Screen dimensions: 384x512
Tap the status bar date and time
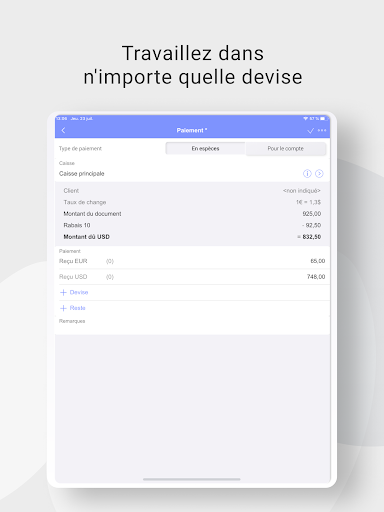click(75, 119)
